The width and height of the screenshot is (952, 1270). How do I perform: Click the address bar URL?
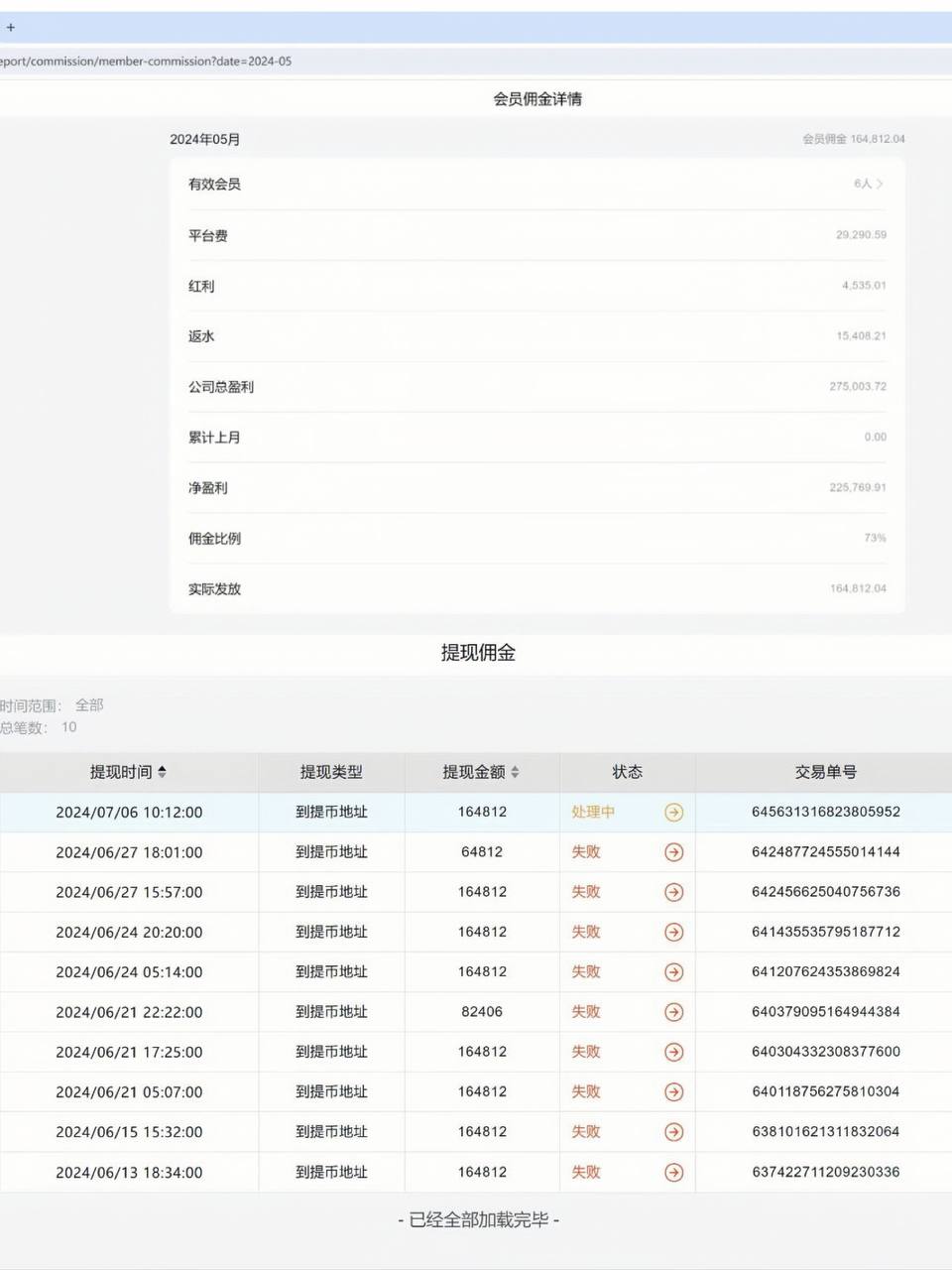[146, 62]
